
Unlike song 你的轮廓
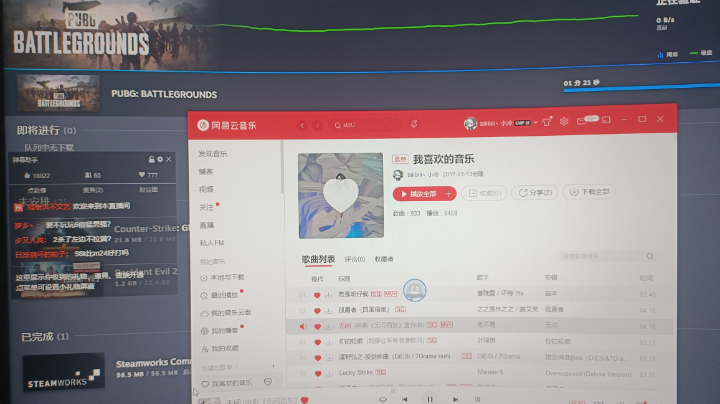[x=317, y=342]
